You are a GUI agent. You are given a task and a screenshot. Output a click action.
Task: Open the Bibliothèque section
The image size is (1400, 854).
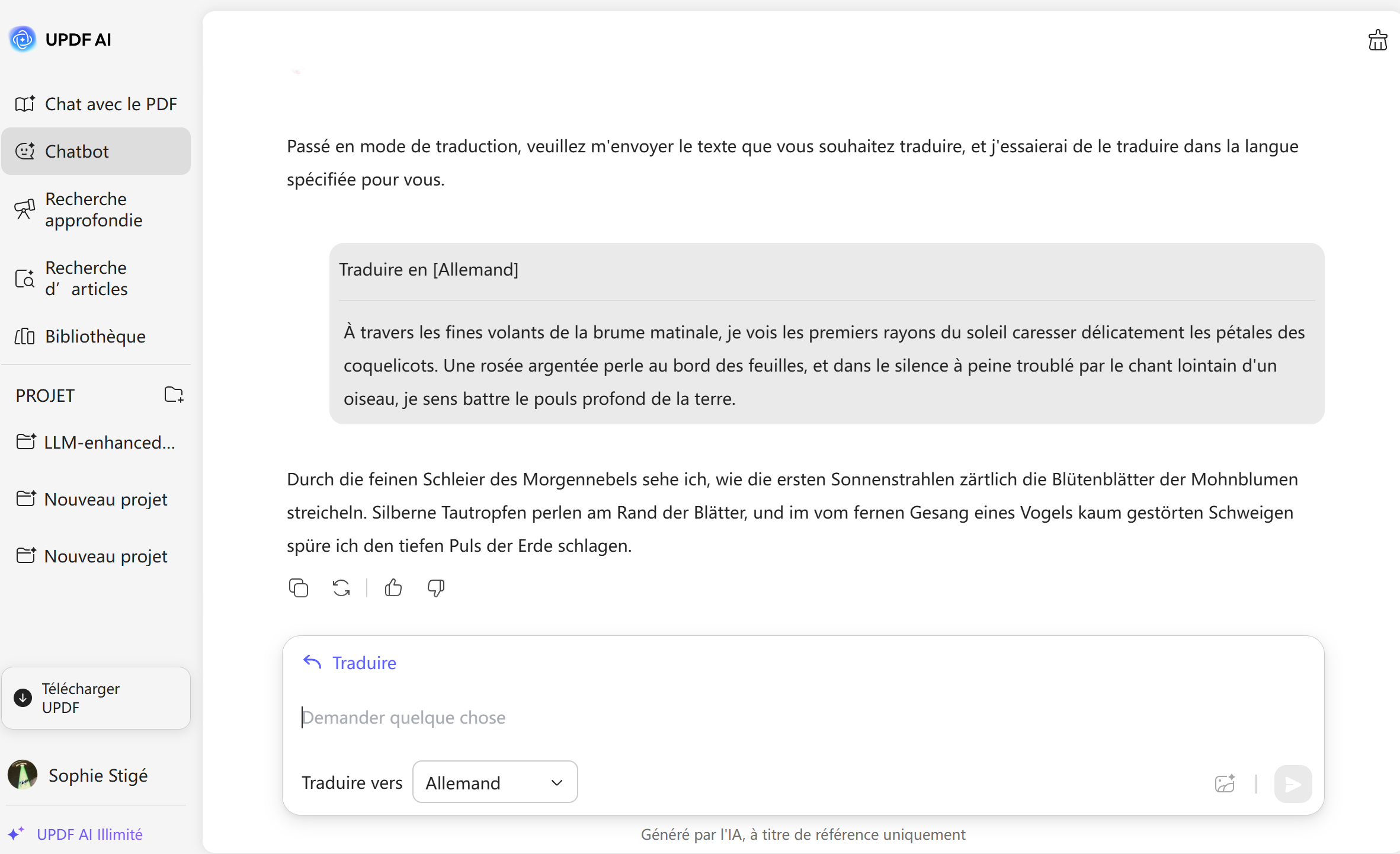95,336
